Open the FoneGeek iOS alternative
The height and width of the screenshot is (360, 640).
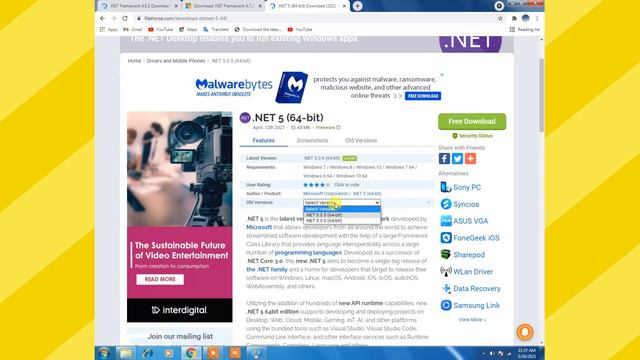tap(470, 238)
